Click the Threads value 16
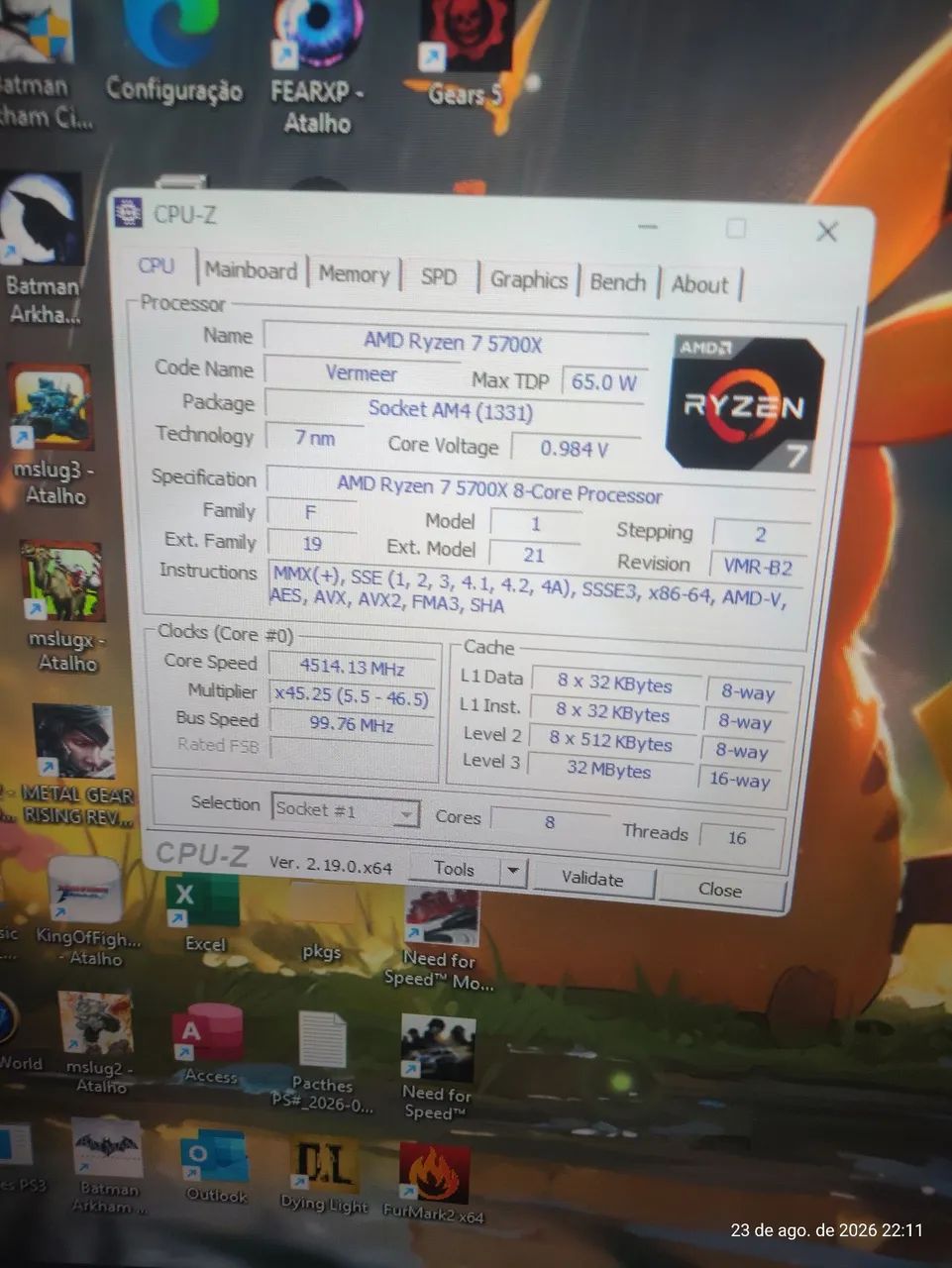Image resolution: width=952 pixels, height=1268 pixels. point(737,837)
